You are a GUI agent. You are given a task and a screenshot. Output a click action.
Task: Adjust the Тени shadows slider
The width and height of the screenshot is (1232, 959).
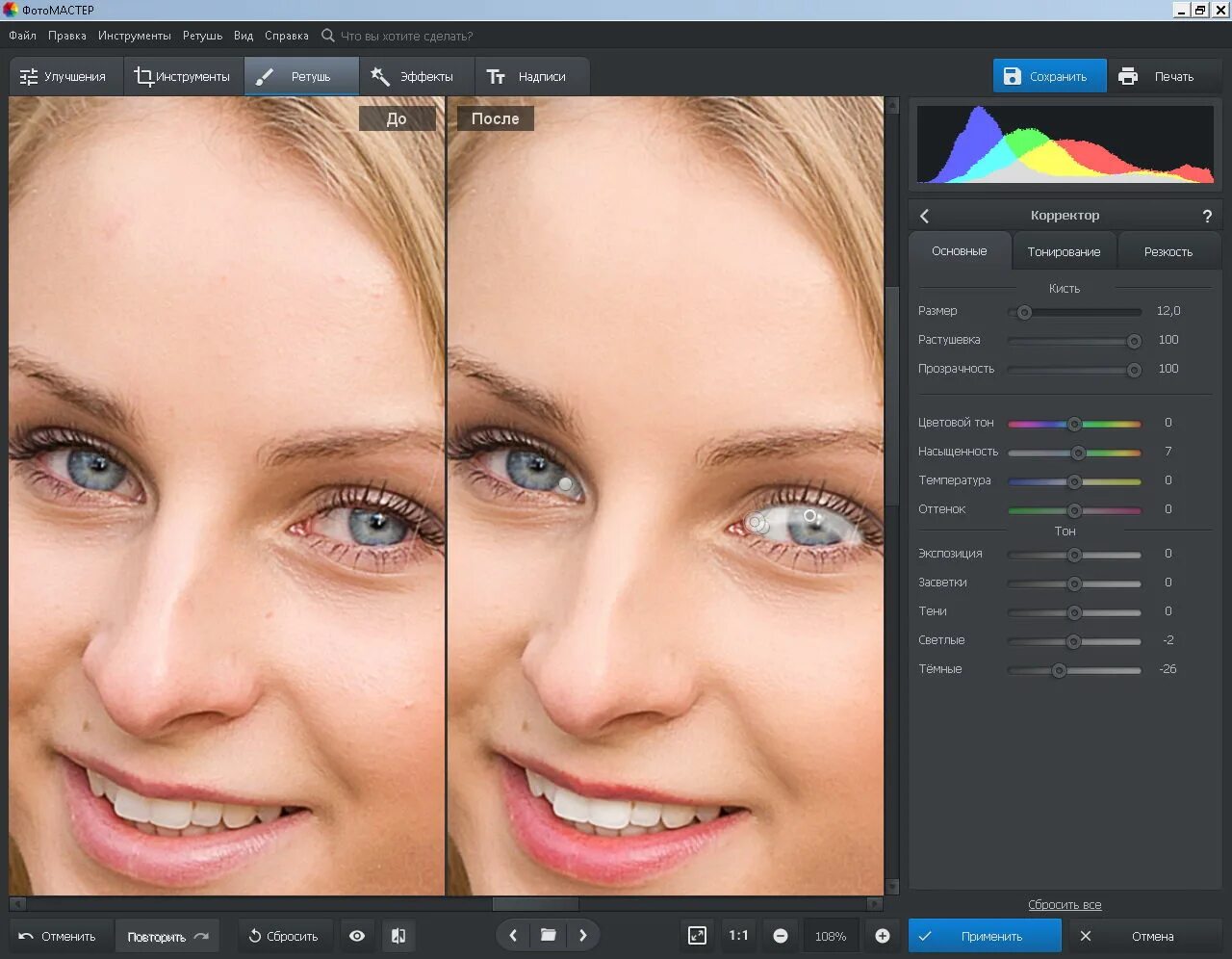click(x=1074, y=612)
